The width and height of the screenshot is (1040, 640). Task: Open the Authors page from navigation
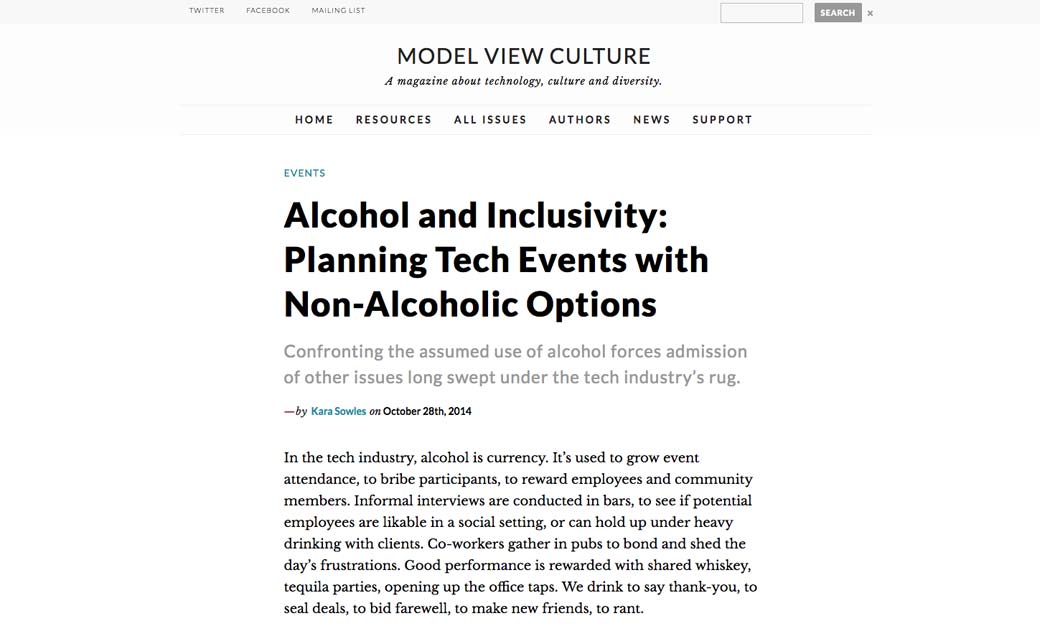click(x=580, y=120)
